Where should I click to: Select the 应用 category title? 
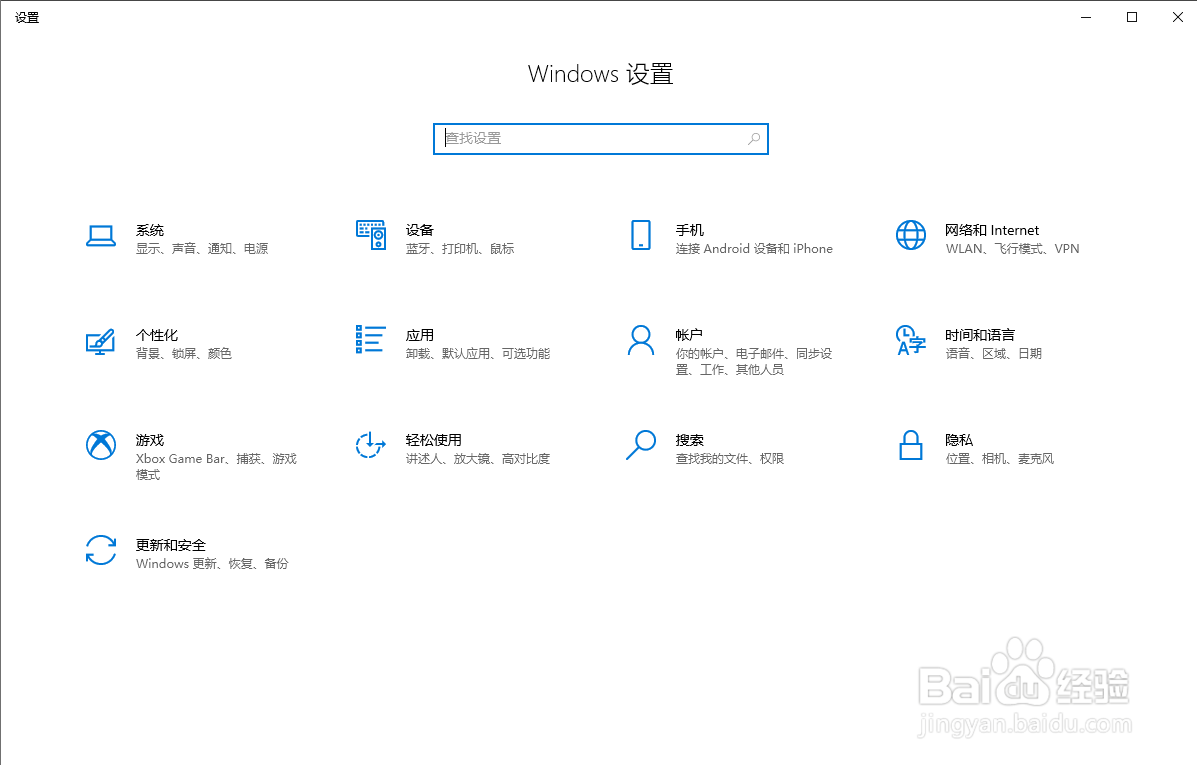[x=420, y=335]
